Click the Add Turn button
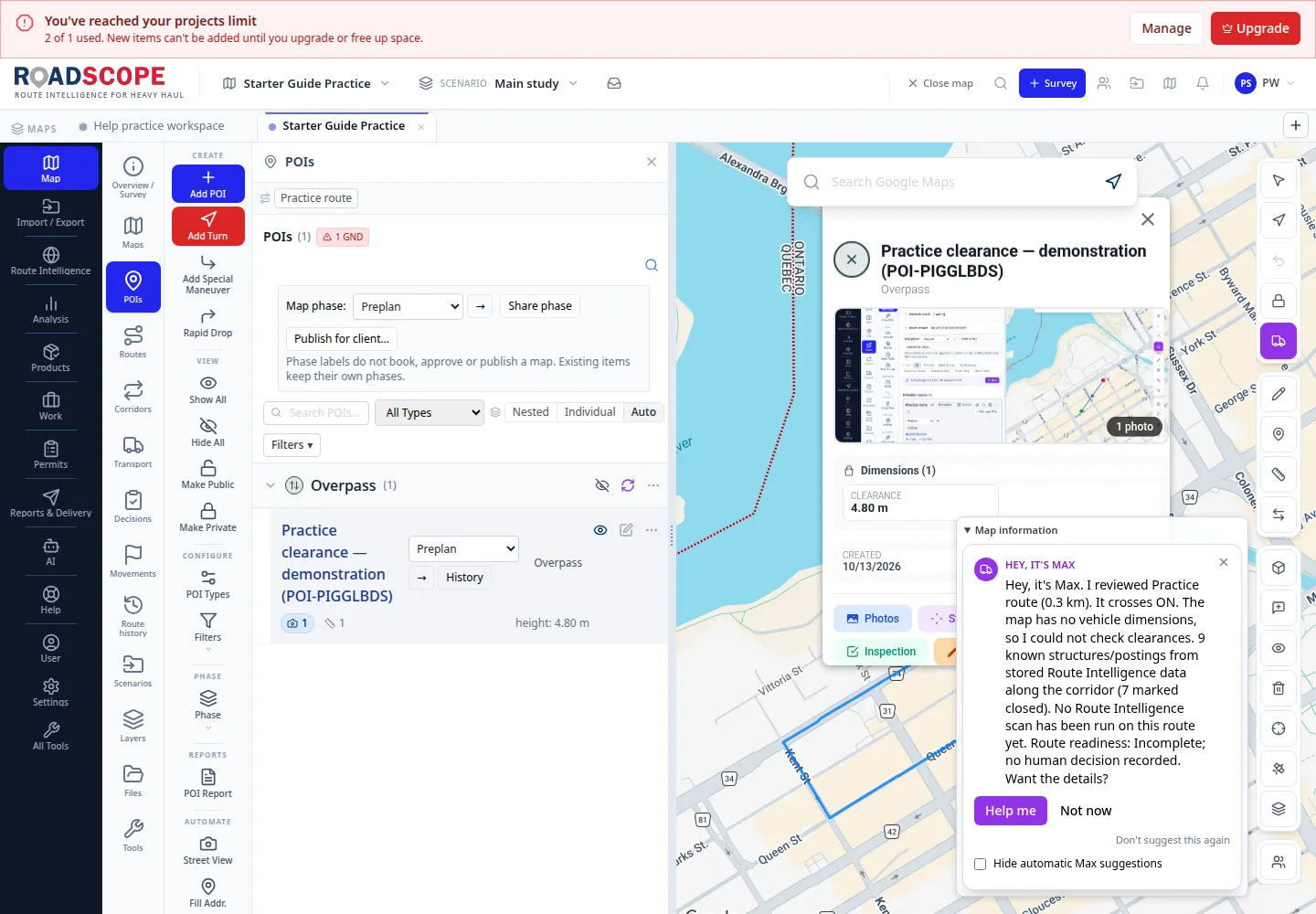 click(208, 226)
